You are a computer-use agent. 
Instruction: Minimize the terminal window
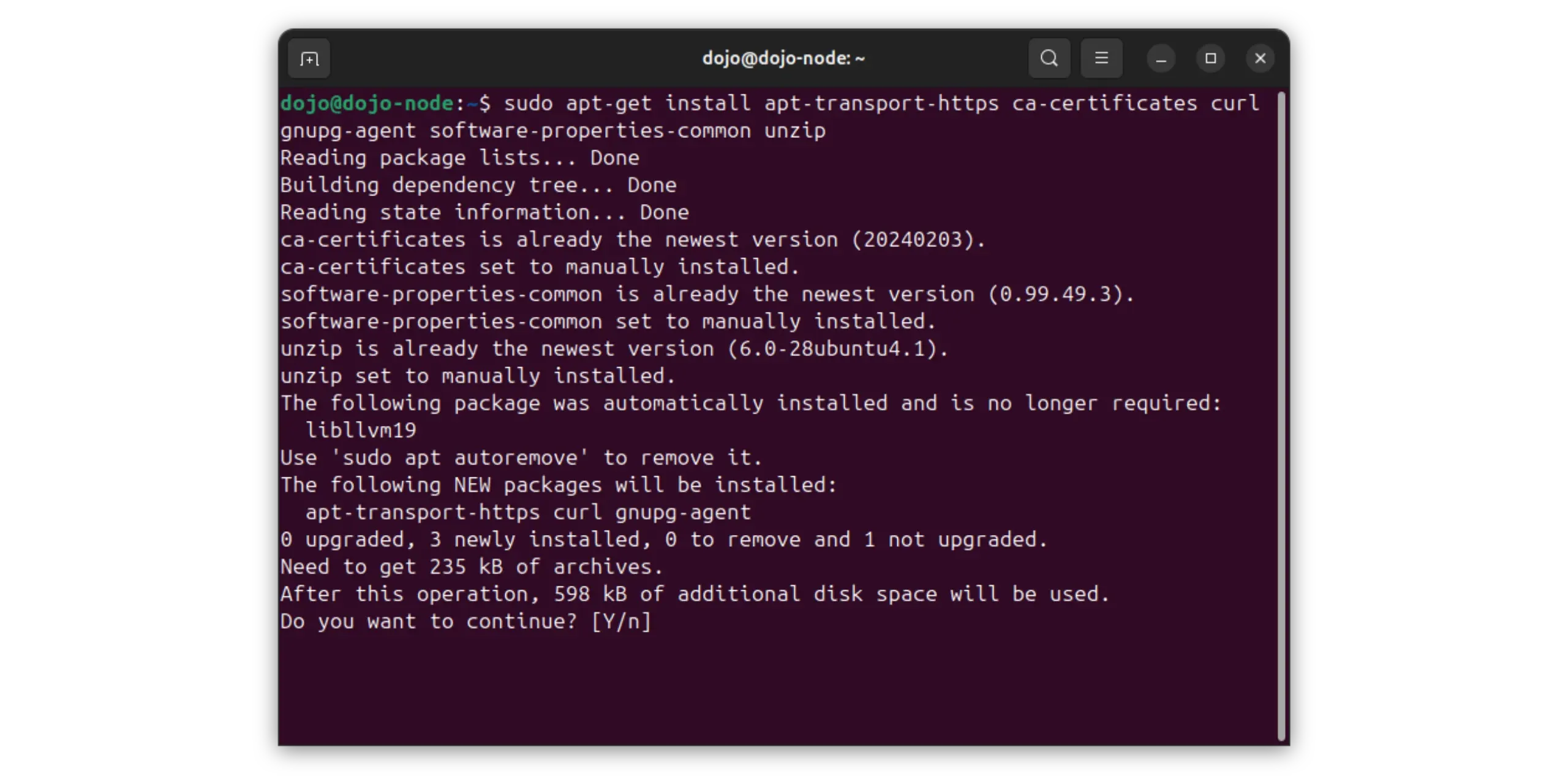tap(1161, 59)
